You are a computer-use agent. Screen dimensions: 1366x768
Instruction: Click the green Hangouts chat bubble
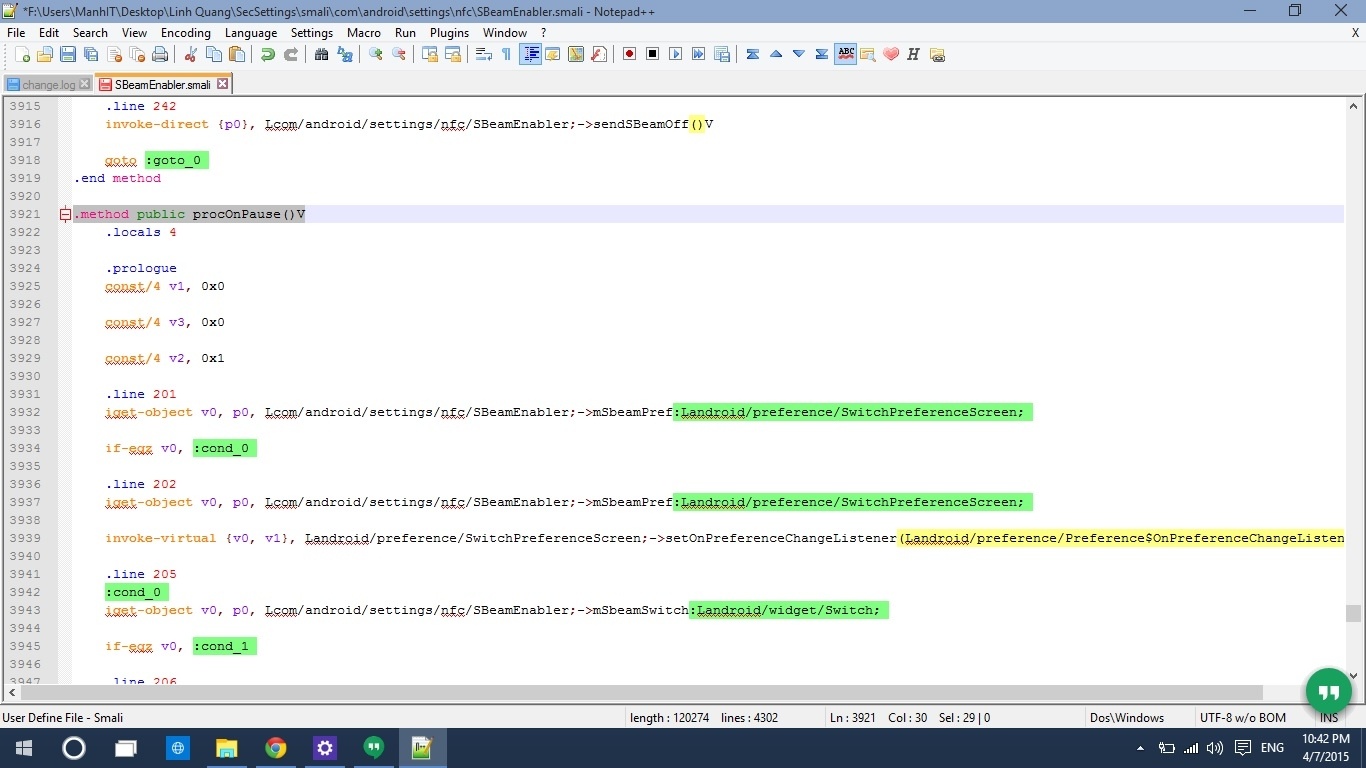(1329, 691)
